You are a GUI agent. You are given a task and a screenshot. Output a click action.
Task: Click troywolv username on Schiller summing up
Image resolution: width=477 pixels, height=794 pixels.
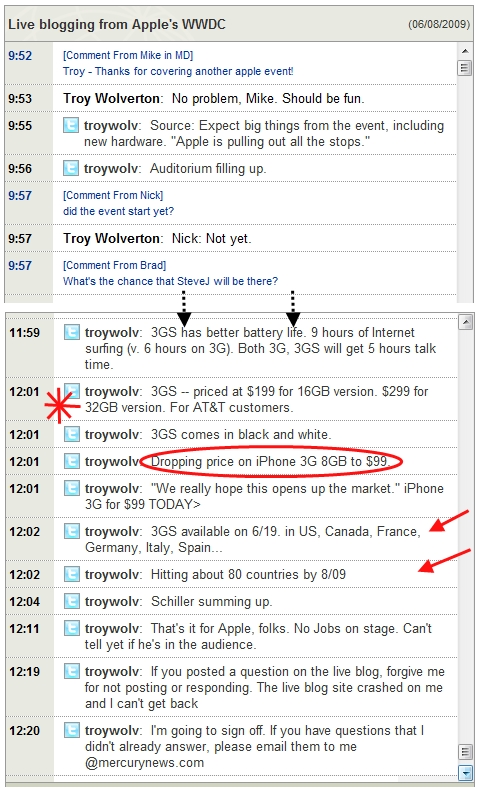[x=113, y=602]
